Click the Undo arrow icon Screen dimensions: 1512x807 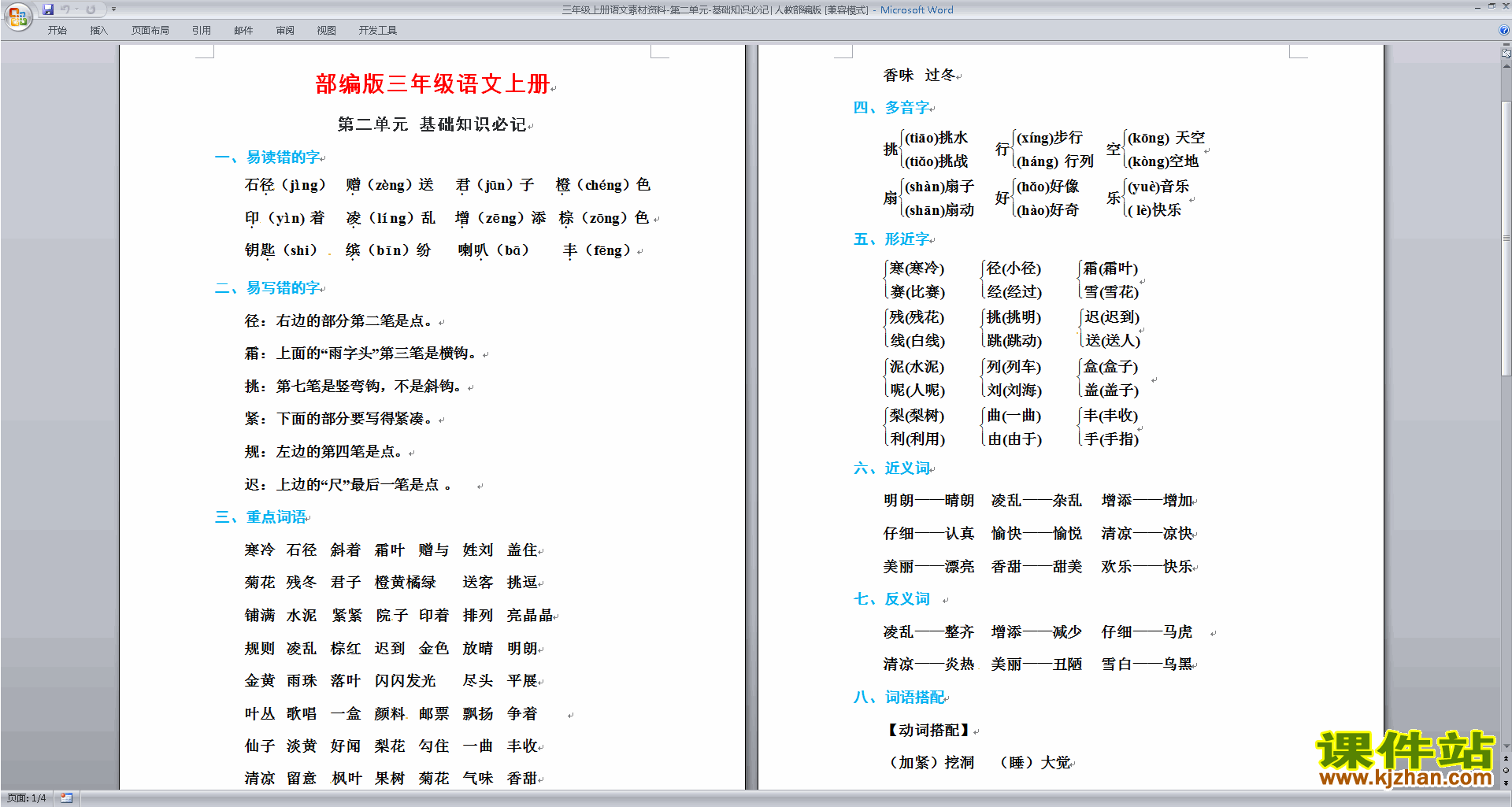pos(65,9)
